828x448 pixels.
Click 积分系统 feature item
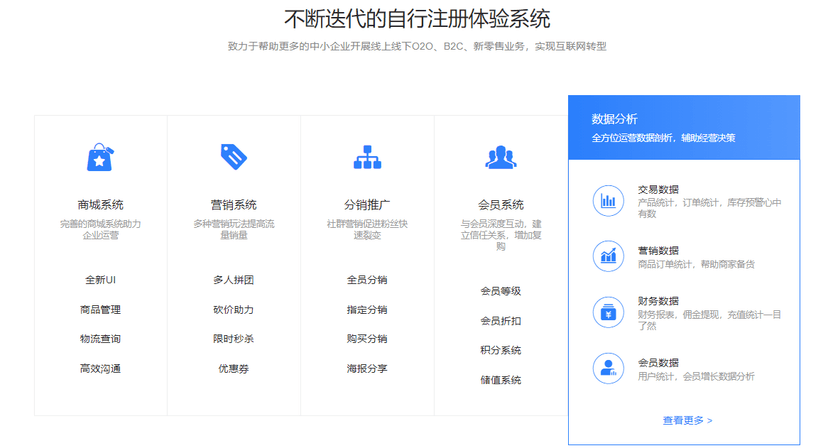pyautogui.click(x=501, y=350)
